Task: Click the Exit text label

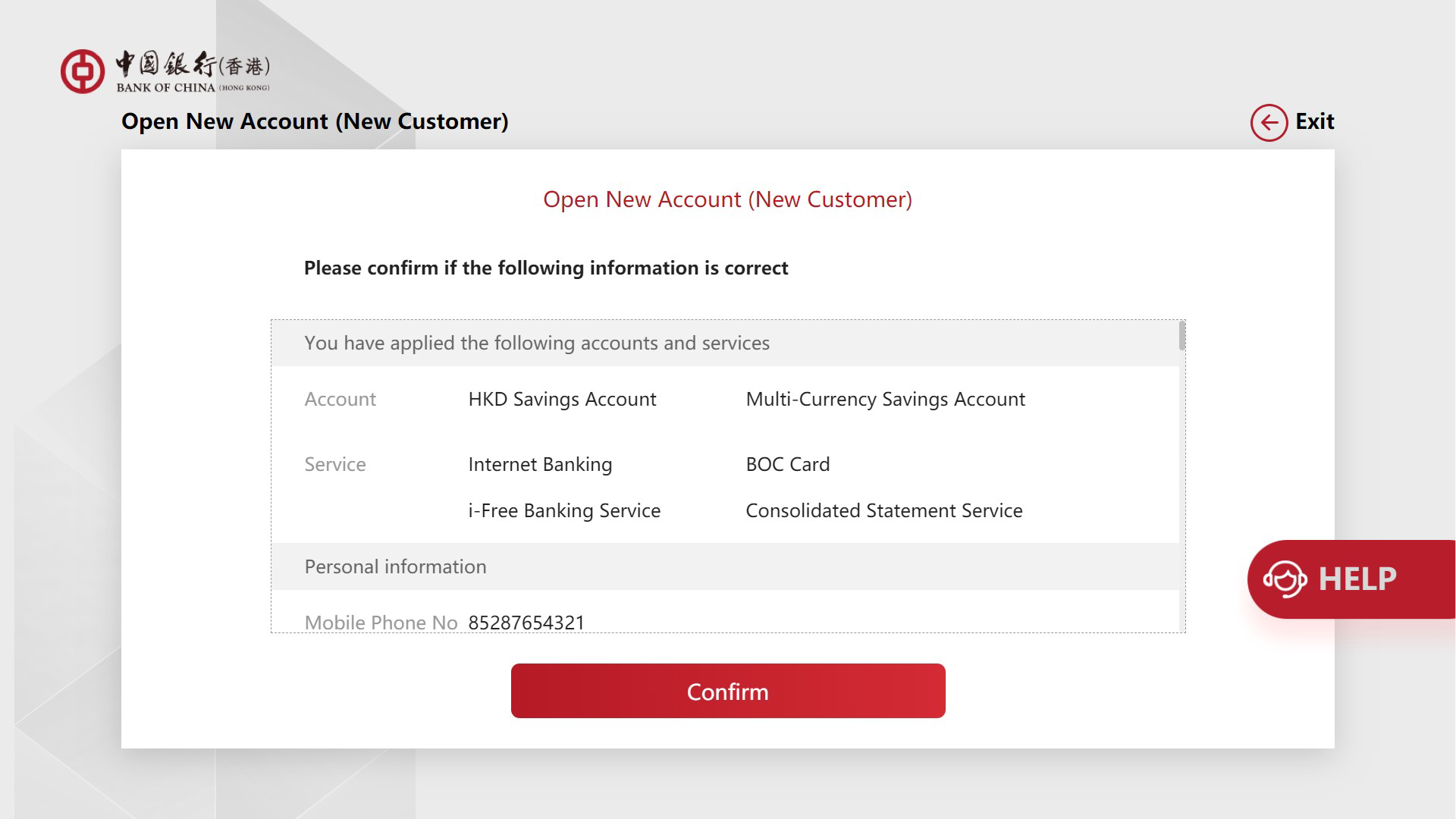Action: click(1314, 121)
